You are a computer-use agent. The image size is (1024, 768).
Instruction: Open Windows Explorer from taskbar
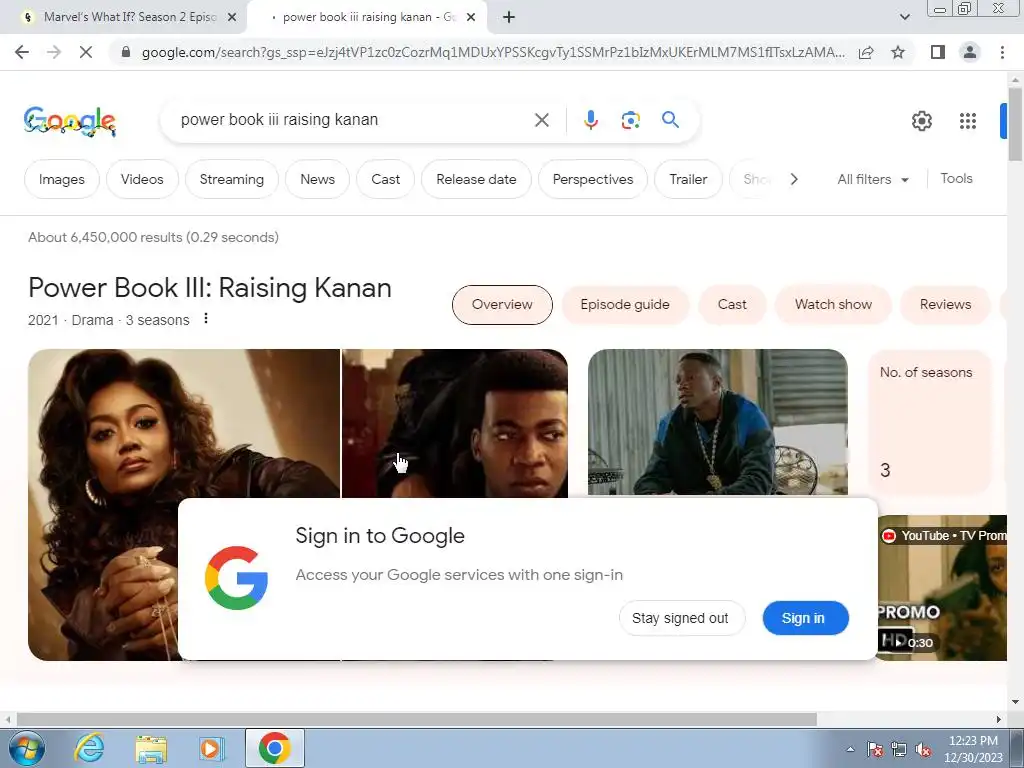point(151,748)
